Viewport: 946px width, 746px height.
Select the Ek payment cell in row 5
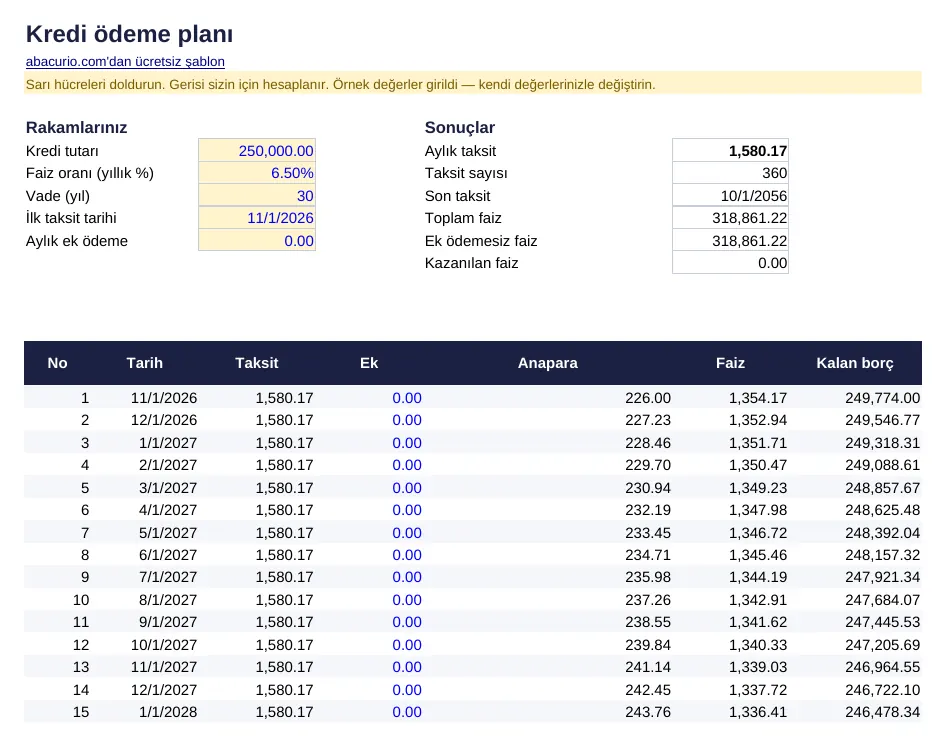407,488
